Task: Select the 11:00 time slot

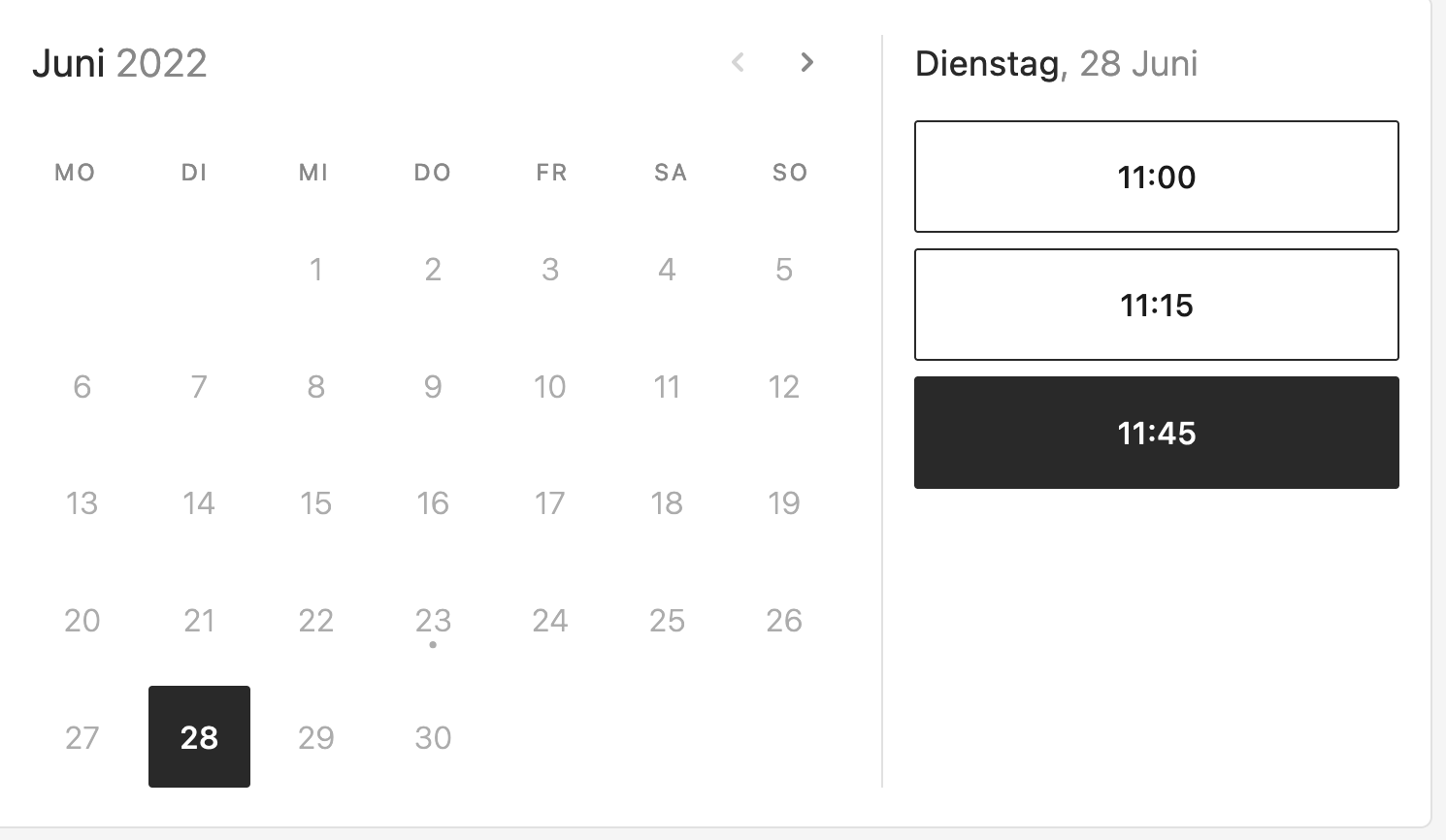Action: click(1156, 177)
